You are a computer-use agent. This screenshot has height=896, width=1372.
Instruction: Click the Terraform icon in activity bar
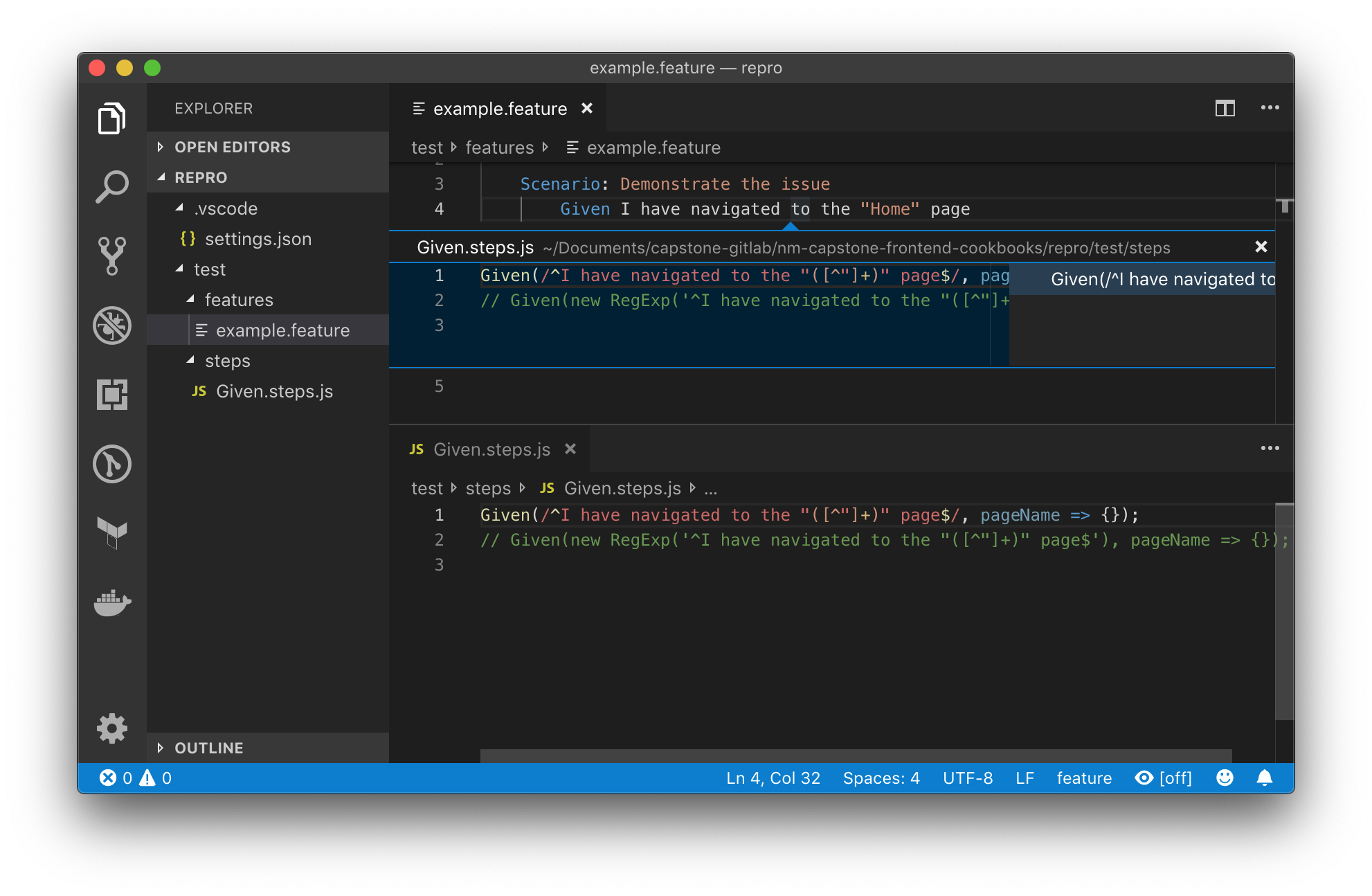(112, 532)
